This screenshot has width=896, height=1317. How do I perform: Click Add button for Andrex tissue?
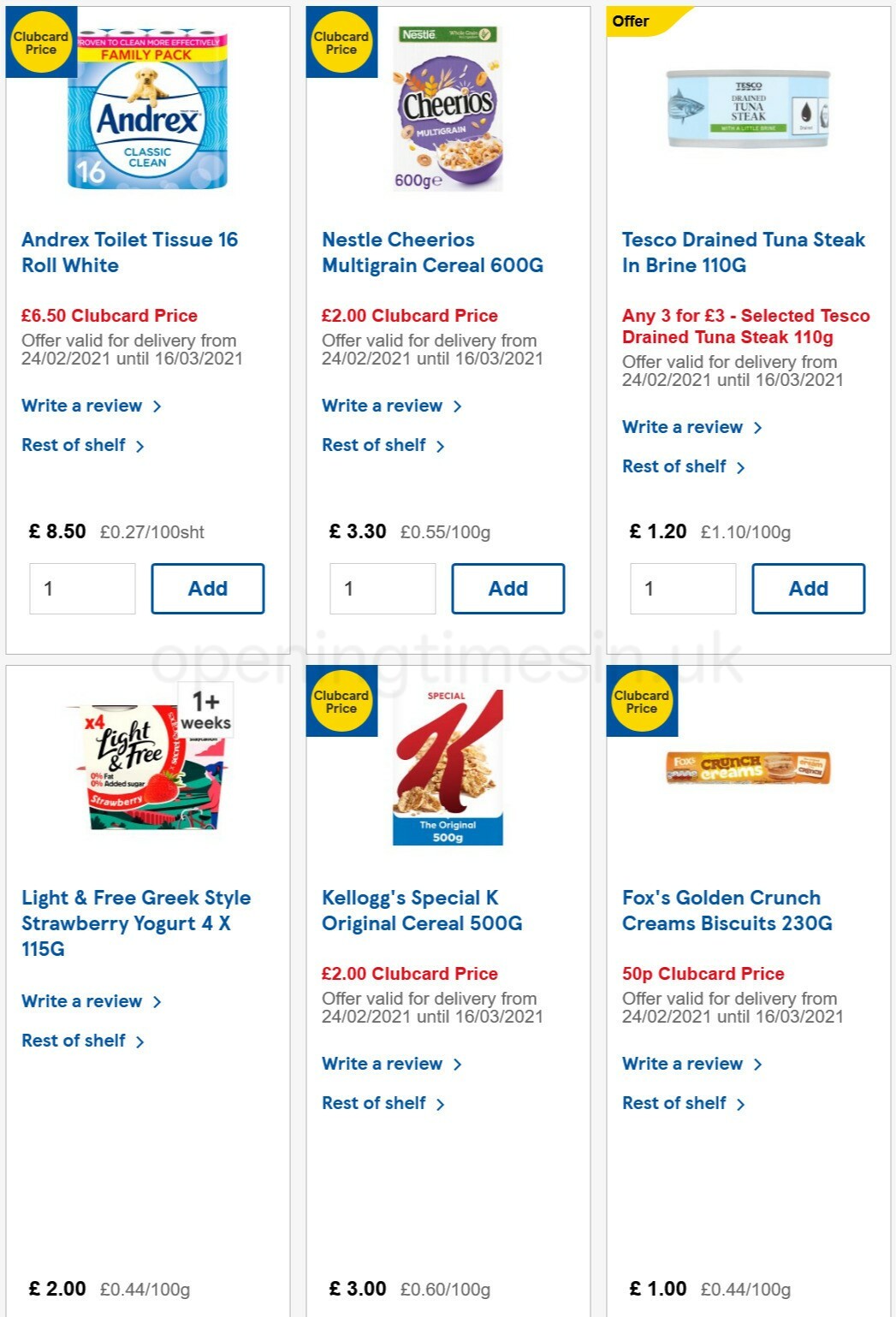coord(208,588)
